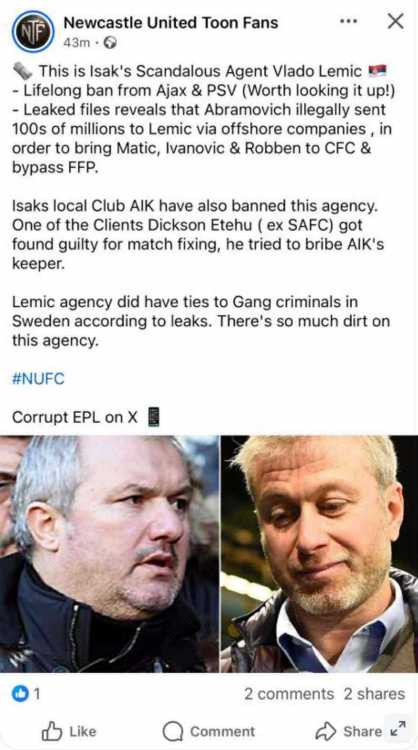Viewport: 418px width, 750px height.
Task: Open the three-dot post options menu
Action: click(x=348, y=21)
